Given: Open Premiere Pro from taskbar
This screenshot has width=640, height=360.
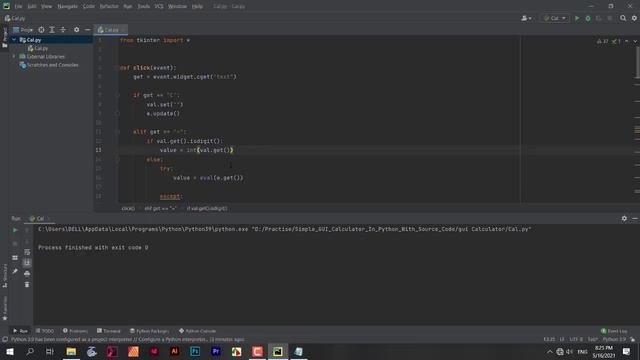Looking at the screenshot, I should (216, 351).
